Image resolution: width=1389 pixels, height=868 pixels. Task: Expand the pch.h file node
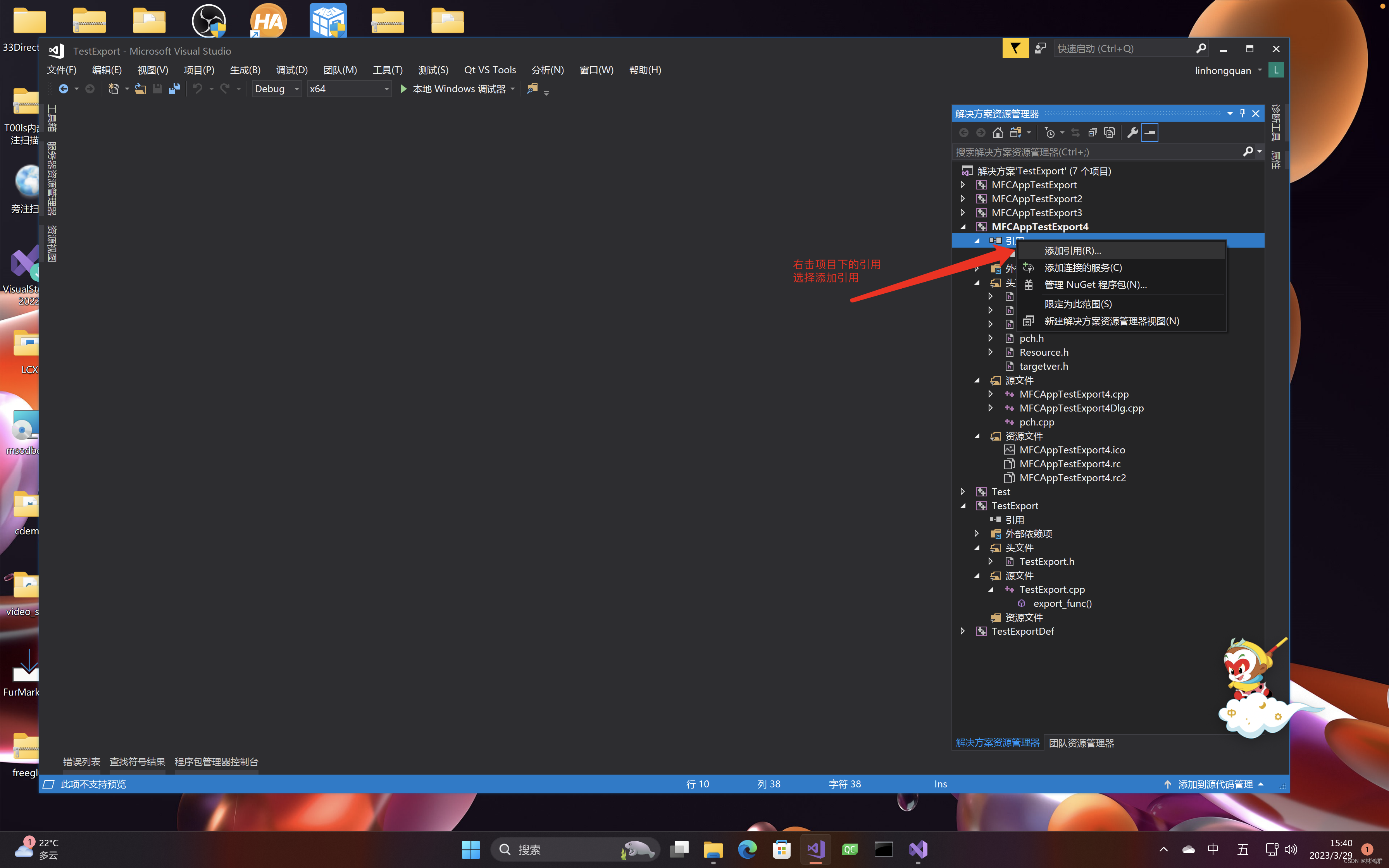coord(991,338)
